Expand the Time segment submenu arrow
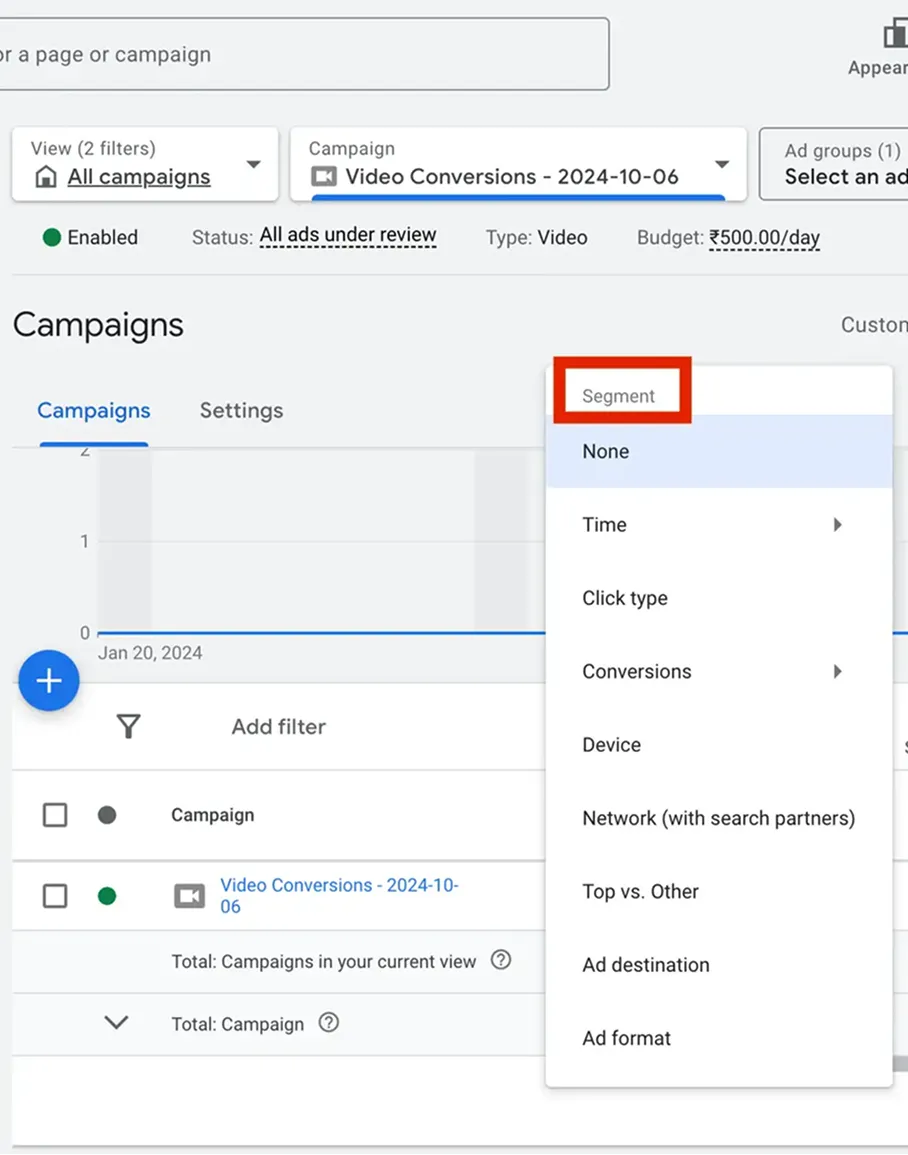Screen dimensions: 908x1155 click(837, 524)
